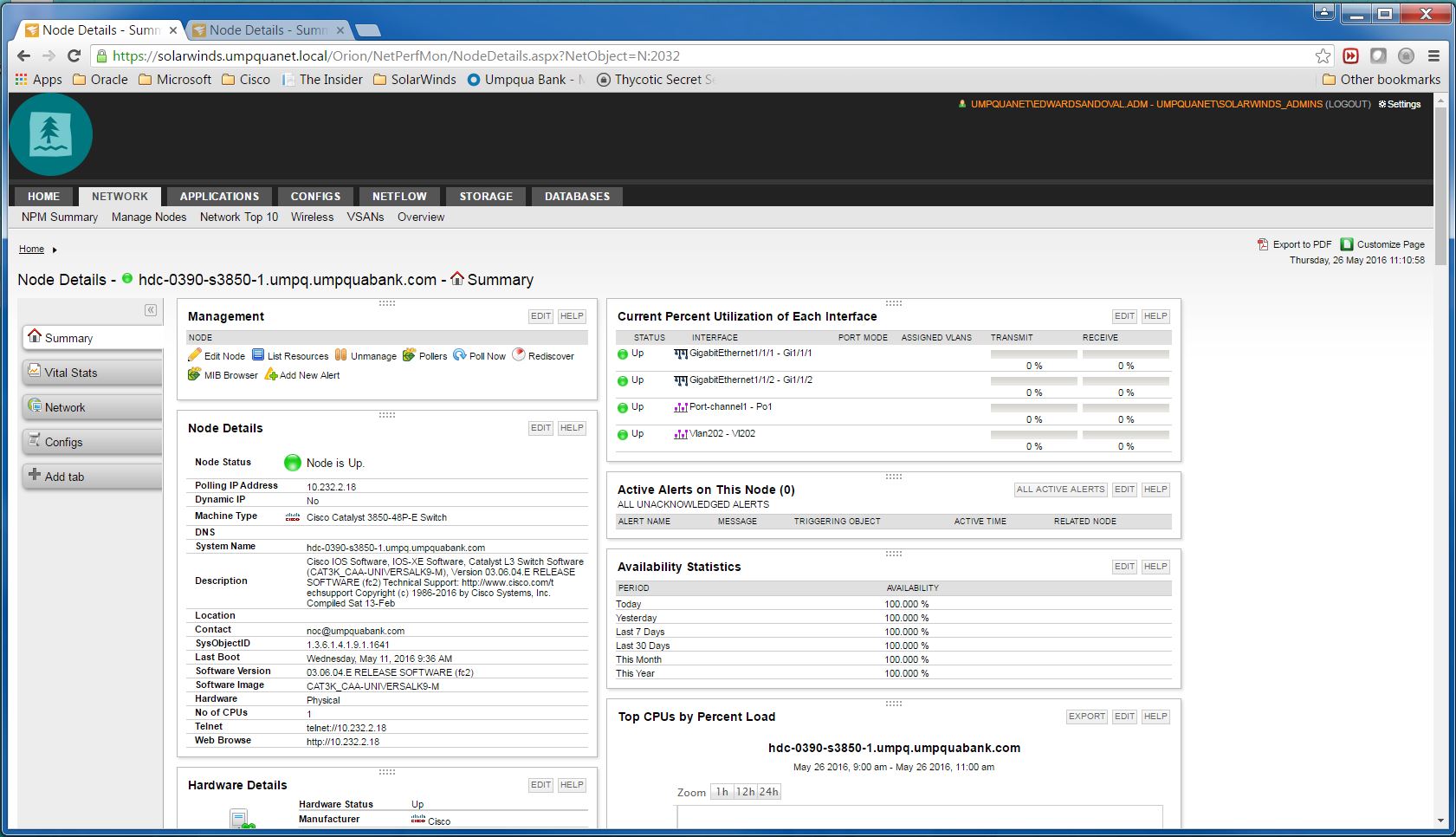
Task: Click the Vlan202 interface icon
Action: [681, 434]
